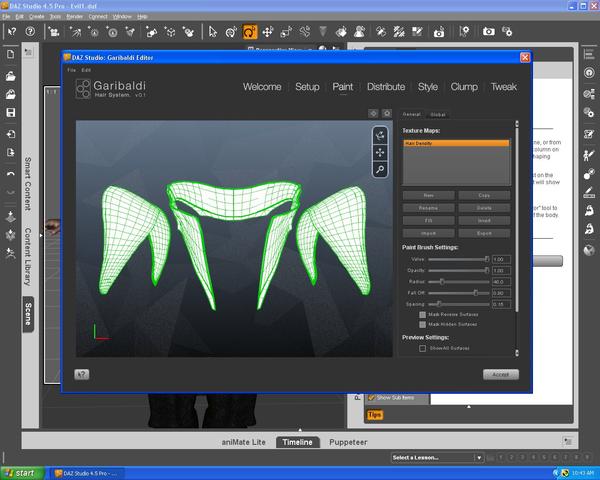
Task: Open the Select a Lesson dropdown
Action: [x=437, y=457]
